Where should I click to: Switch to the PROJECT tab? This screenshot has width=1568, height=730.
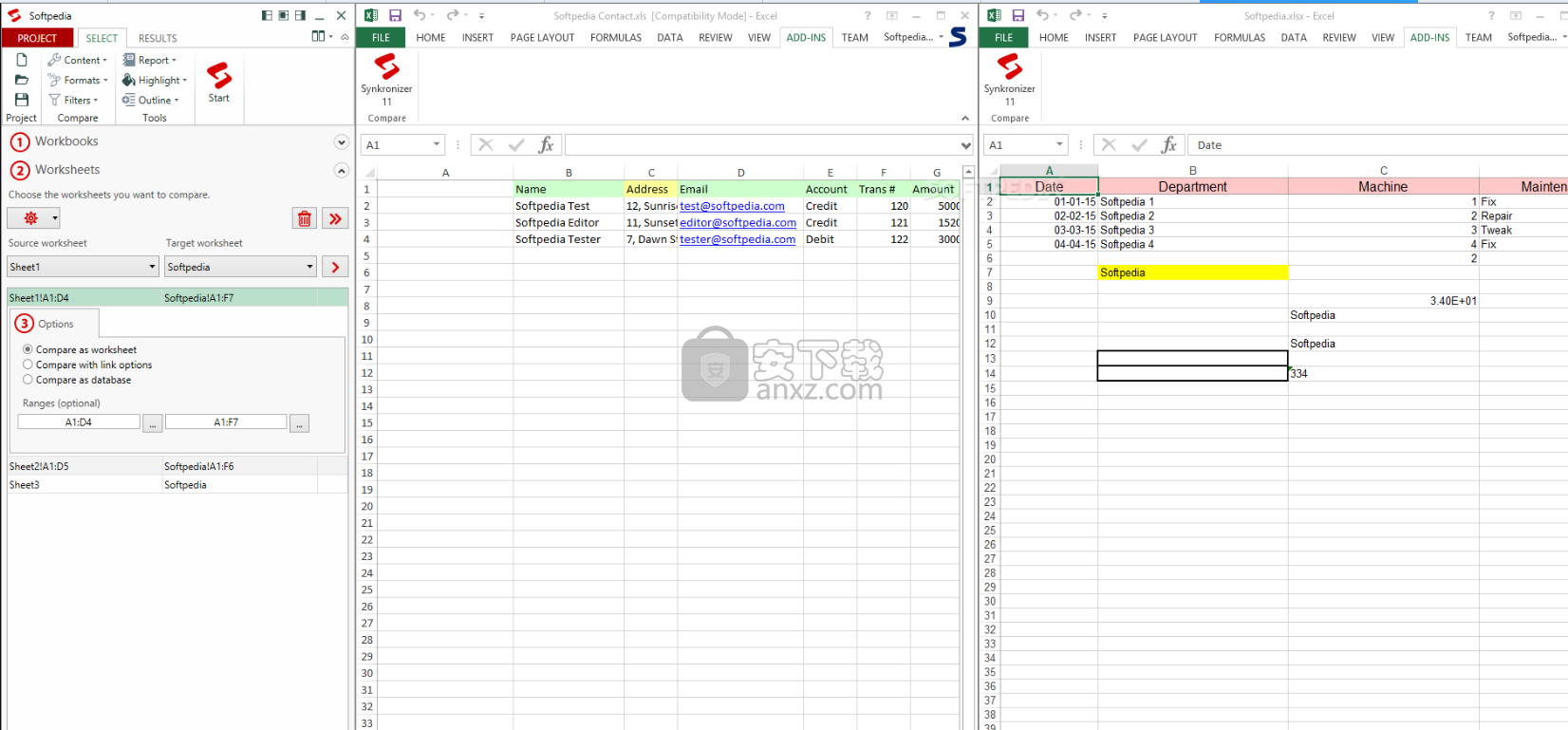[37, 38]
